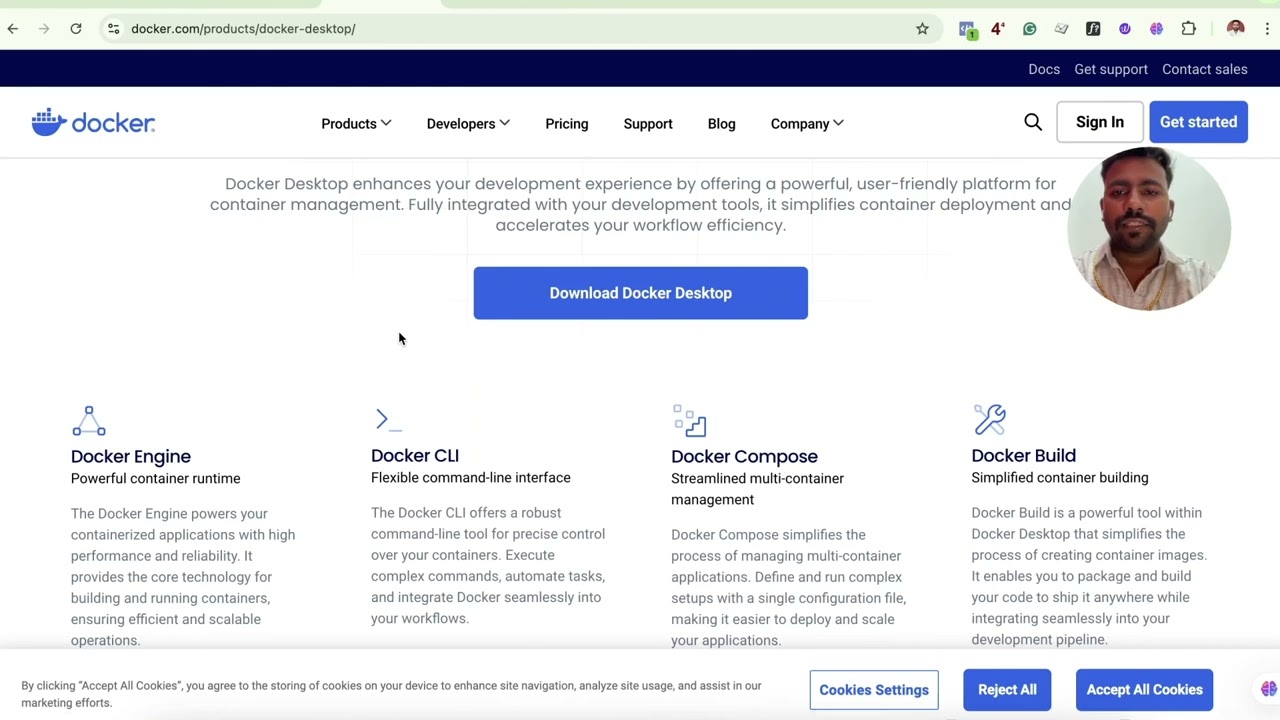
Task: Open the Blog nav item
Action: coord(722,124)
